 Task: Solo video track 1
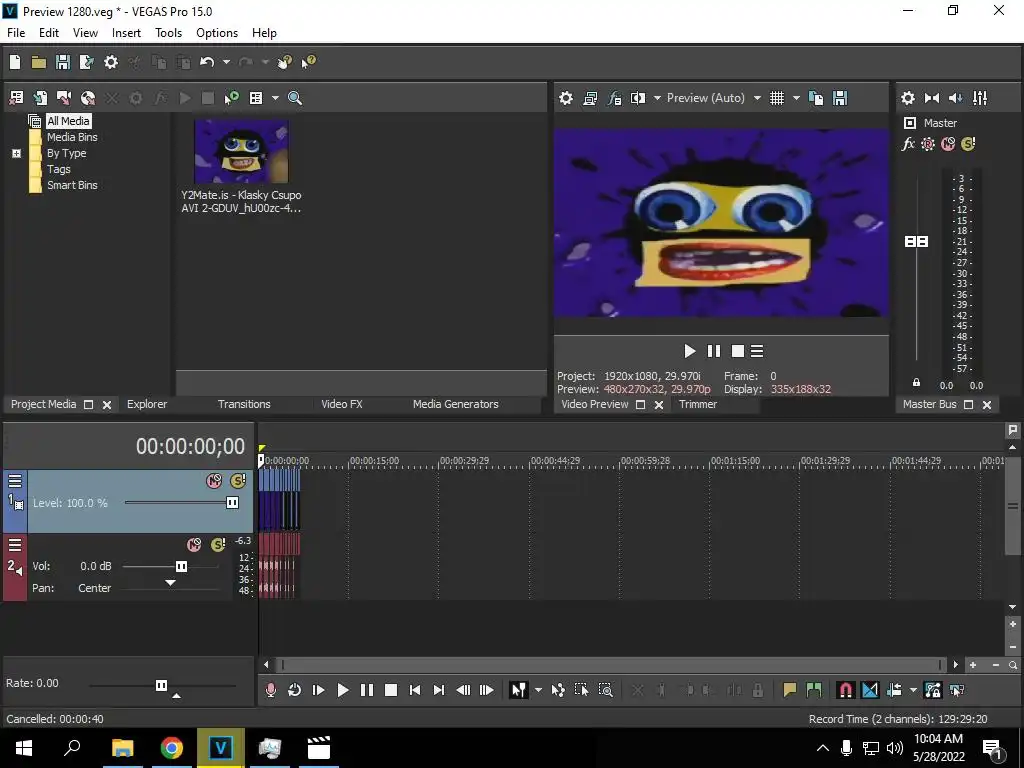coord(238,481)
